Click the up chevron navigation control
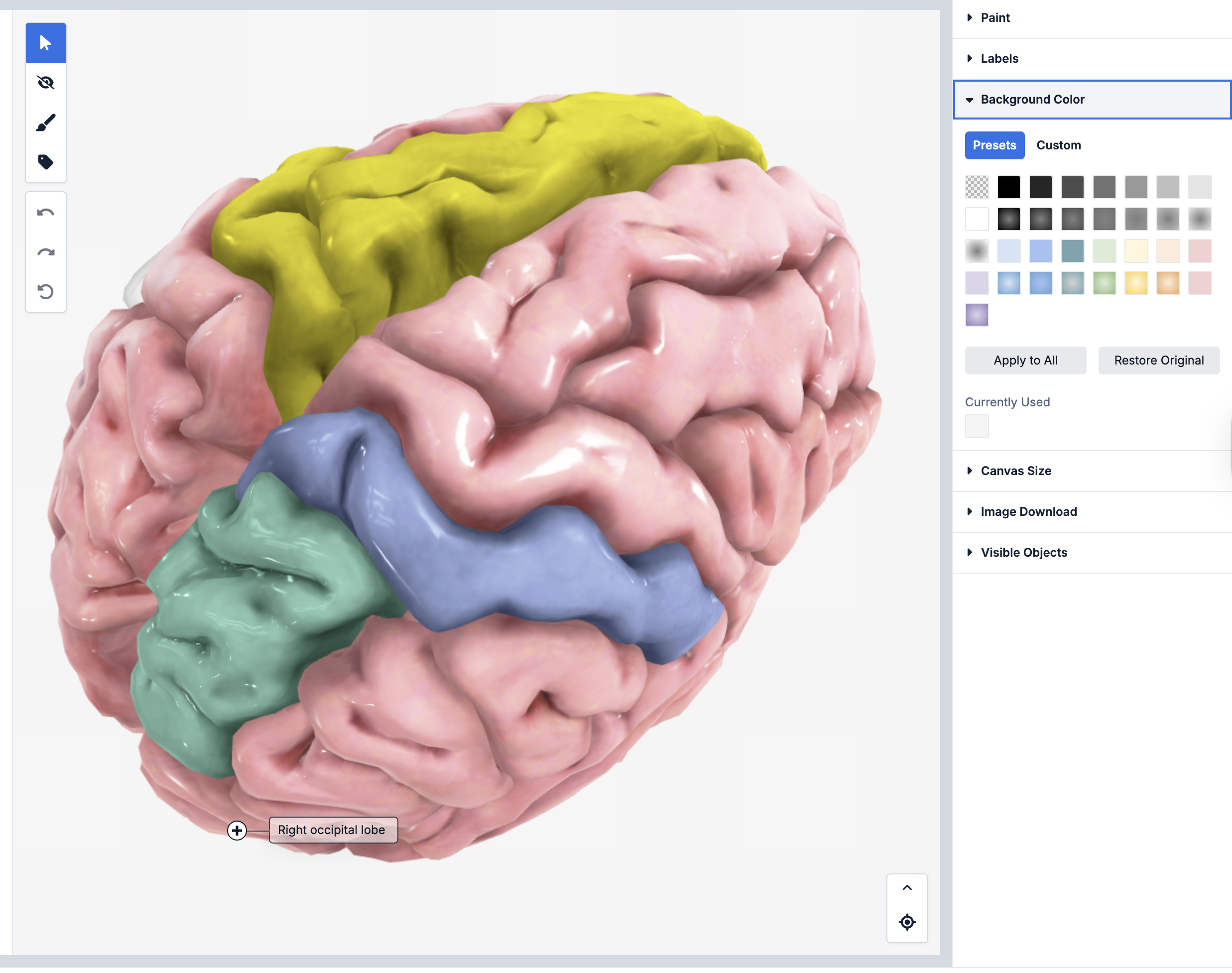Image resolution: width=1232 pixels, height=973 pixels. pos(907,887)
